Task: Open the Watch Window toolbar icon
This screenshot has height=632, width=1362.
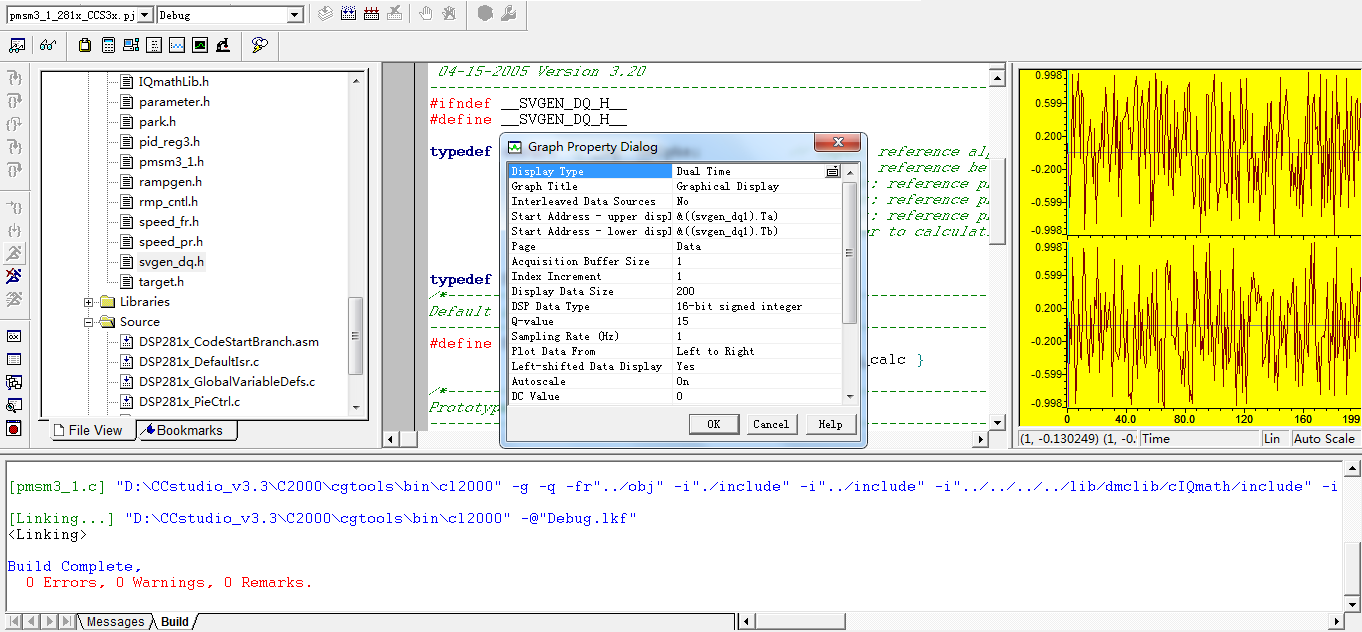Action: [x=17, y=45]
